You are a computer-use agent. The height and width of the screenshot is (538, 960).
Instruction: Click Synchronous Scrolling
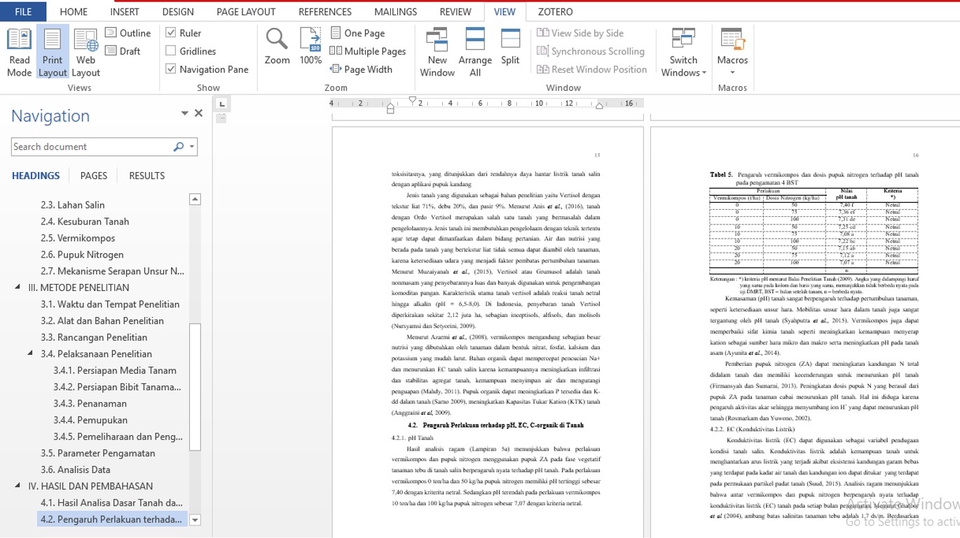point(591,51)
